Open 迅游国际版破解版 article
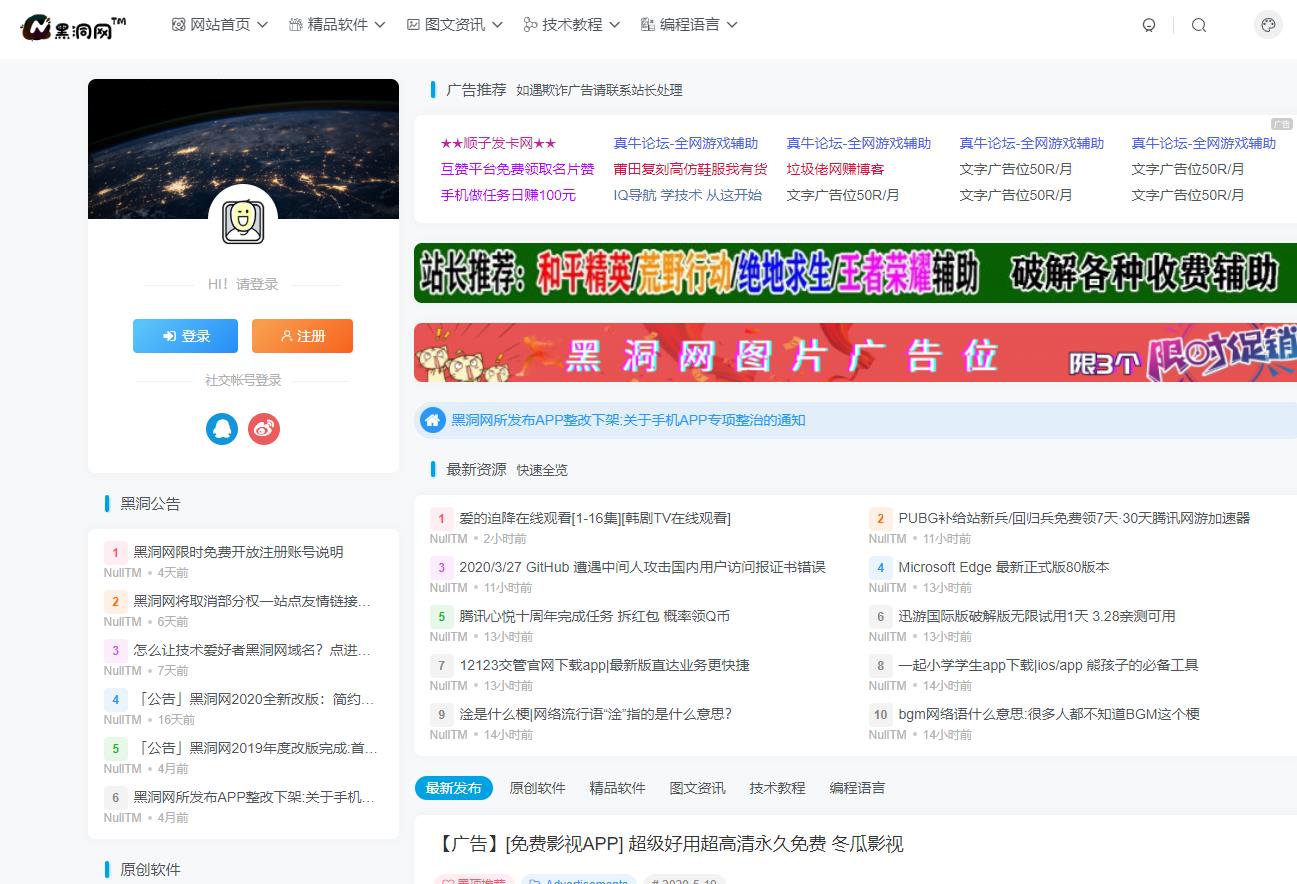The width and height of the screenshot is (1297, 884). pos(1037,616)
